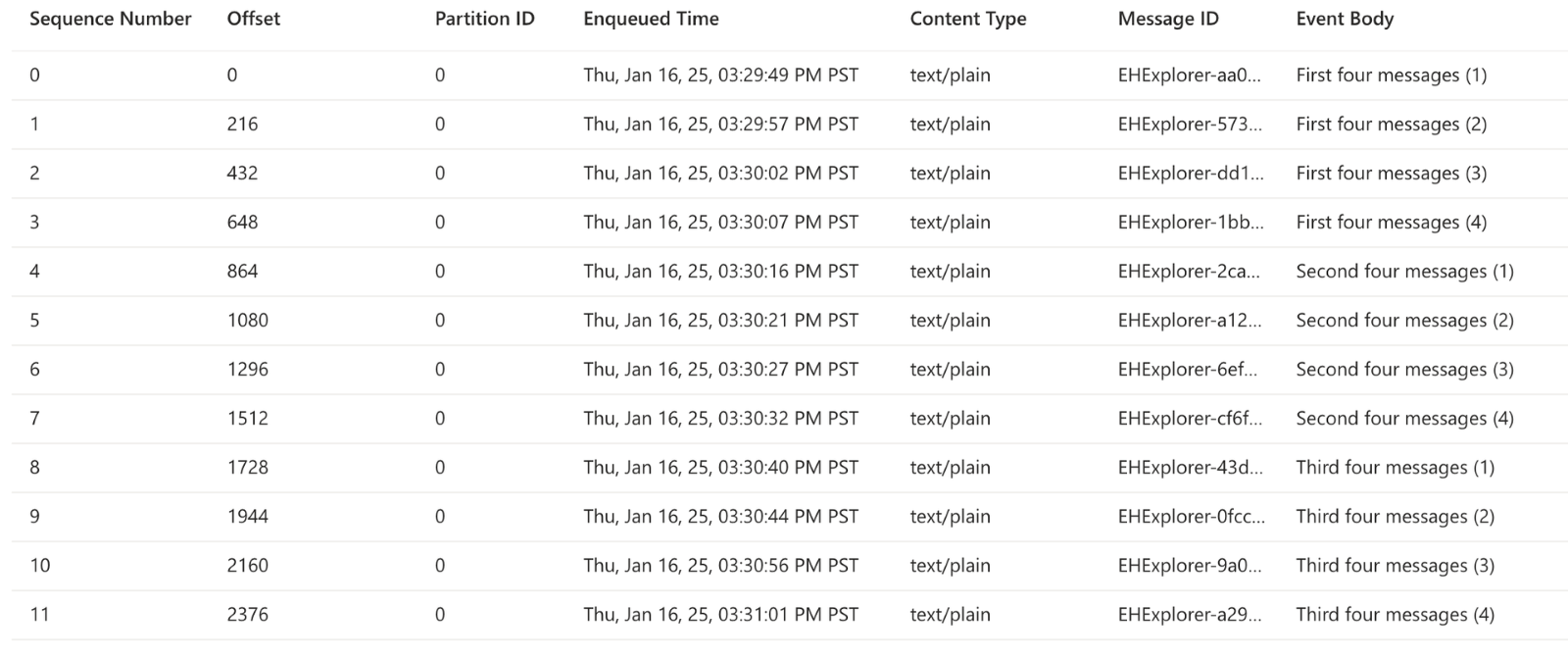Image resolution: width=1568 pixels, height=658 pixels.
Task: Select the row with offset 648
Action: 242,223
